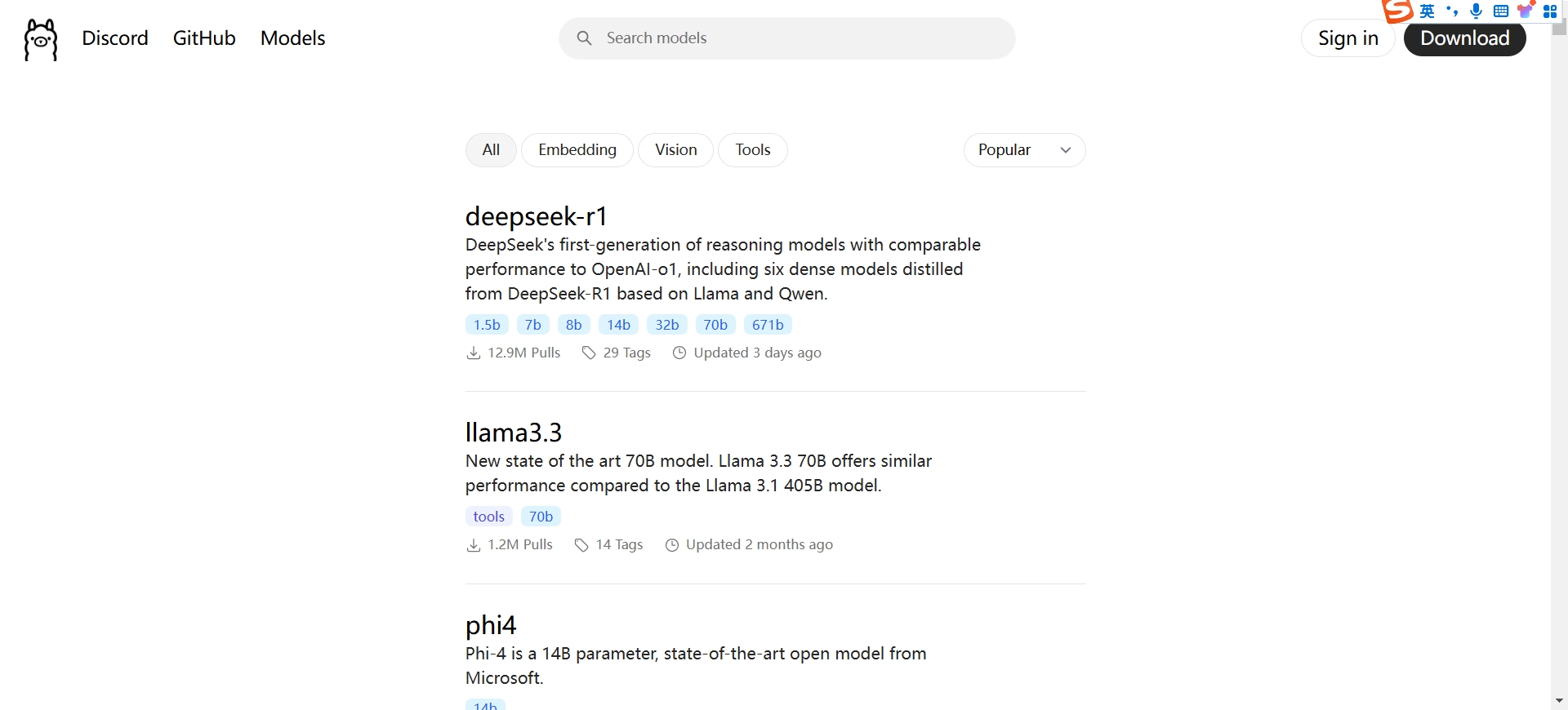The height and width of the screenshot is (710, 1568).
Task: Click the IME soft keyboard icon
Action: pos(1500,11)
